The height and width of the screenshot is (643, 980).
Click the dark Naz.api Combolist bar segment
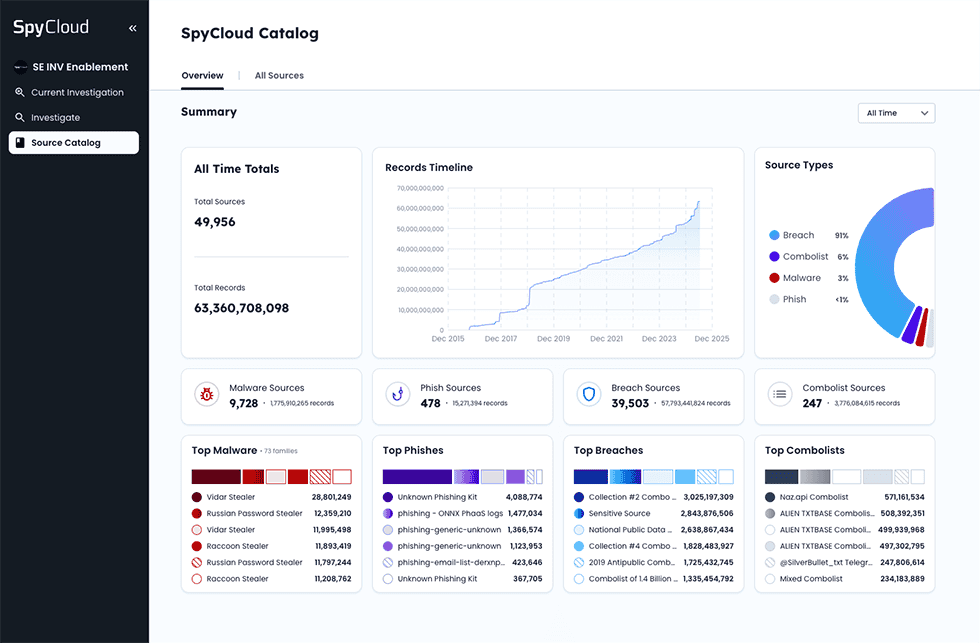(x=781, y=477)
